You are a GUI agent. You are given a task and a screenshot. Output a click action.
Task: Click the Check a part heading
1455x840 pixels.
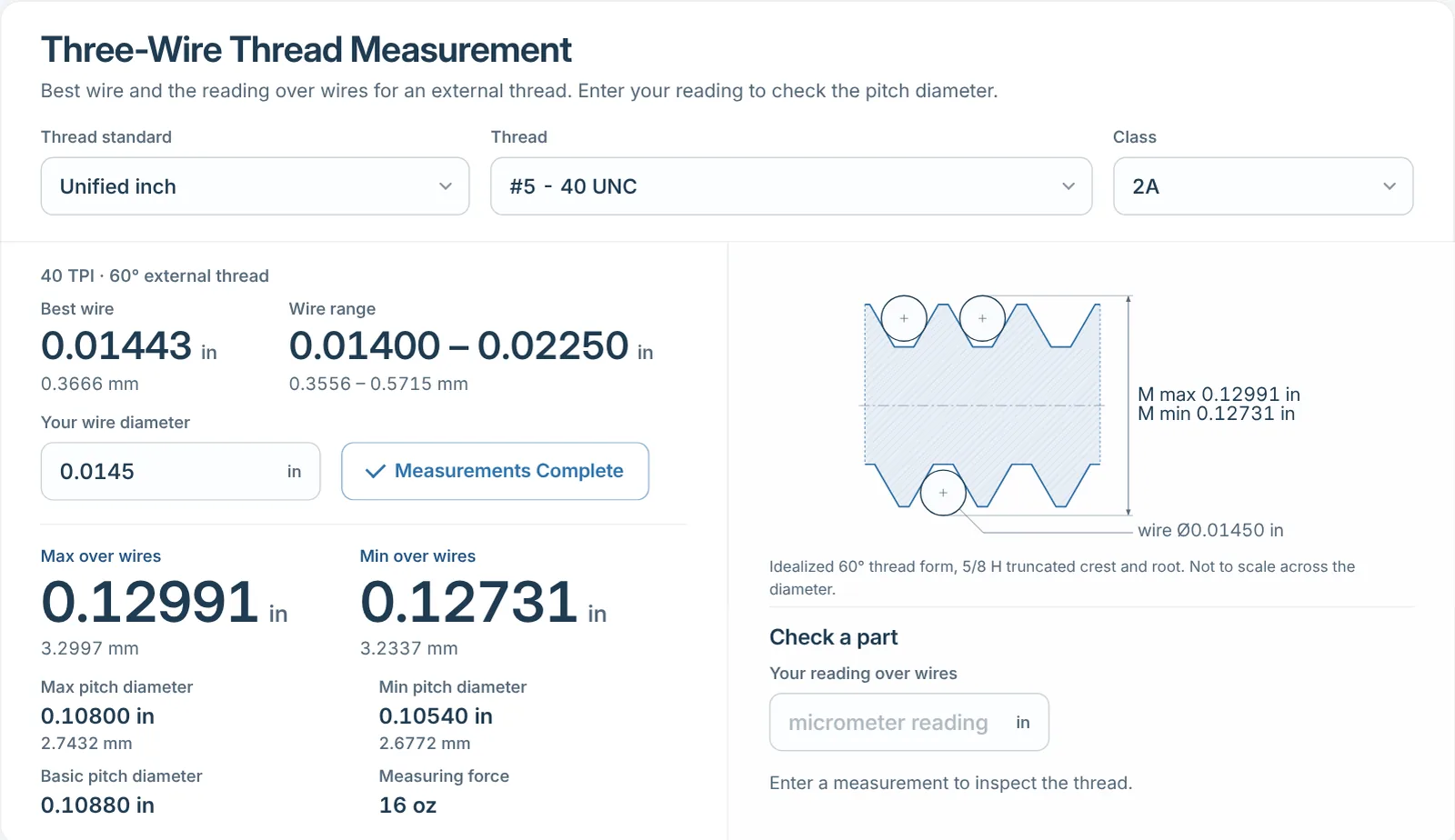833,637
